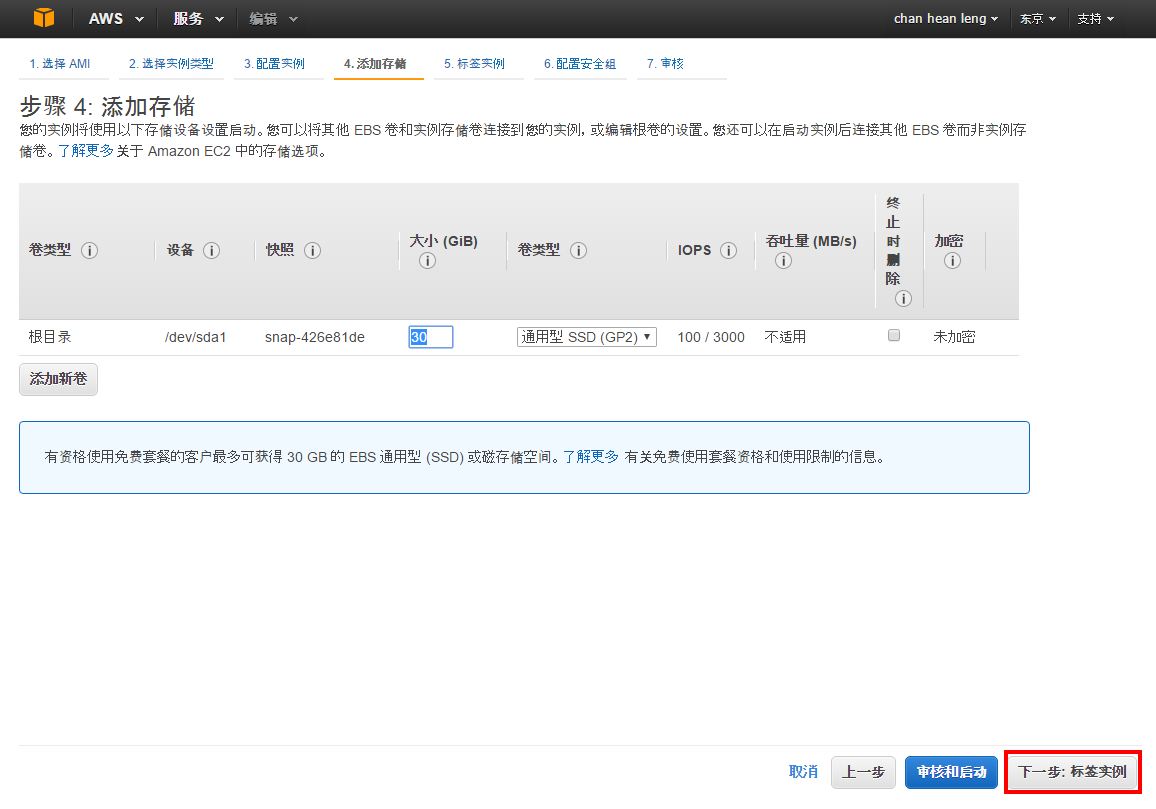The image size is (1156, 809).
Task: Go to step 3. 配置实例 tab
Action: [x=274, y=63]
